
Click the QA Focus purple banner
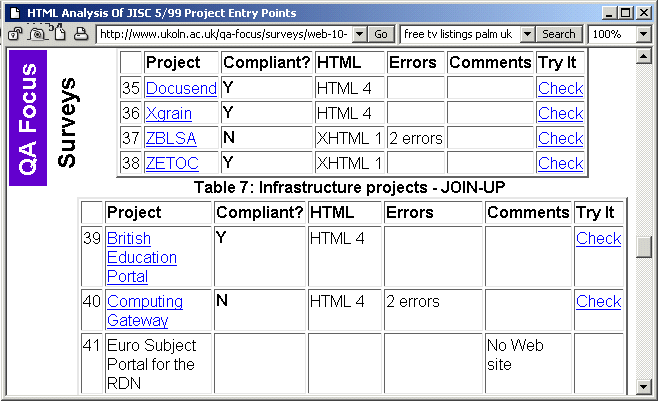[28, 118]
